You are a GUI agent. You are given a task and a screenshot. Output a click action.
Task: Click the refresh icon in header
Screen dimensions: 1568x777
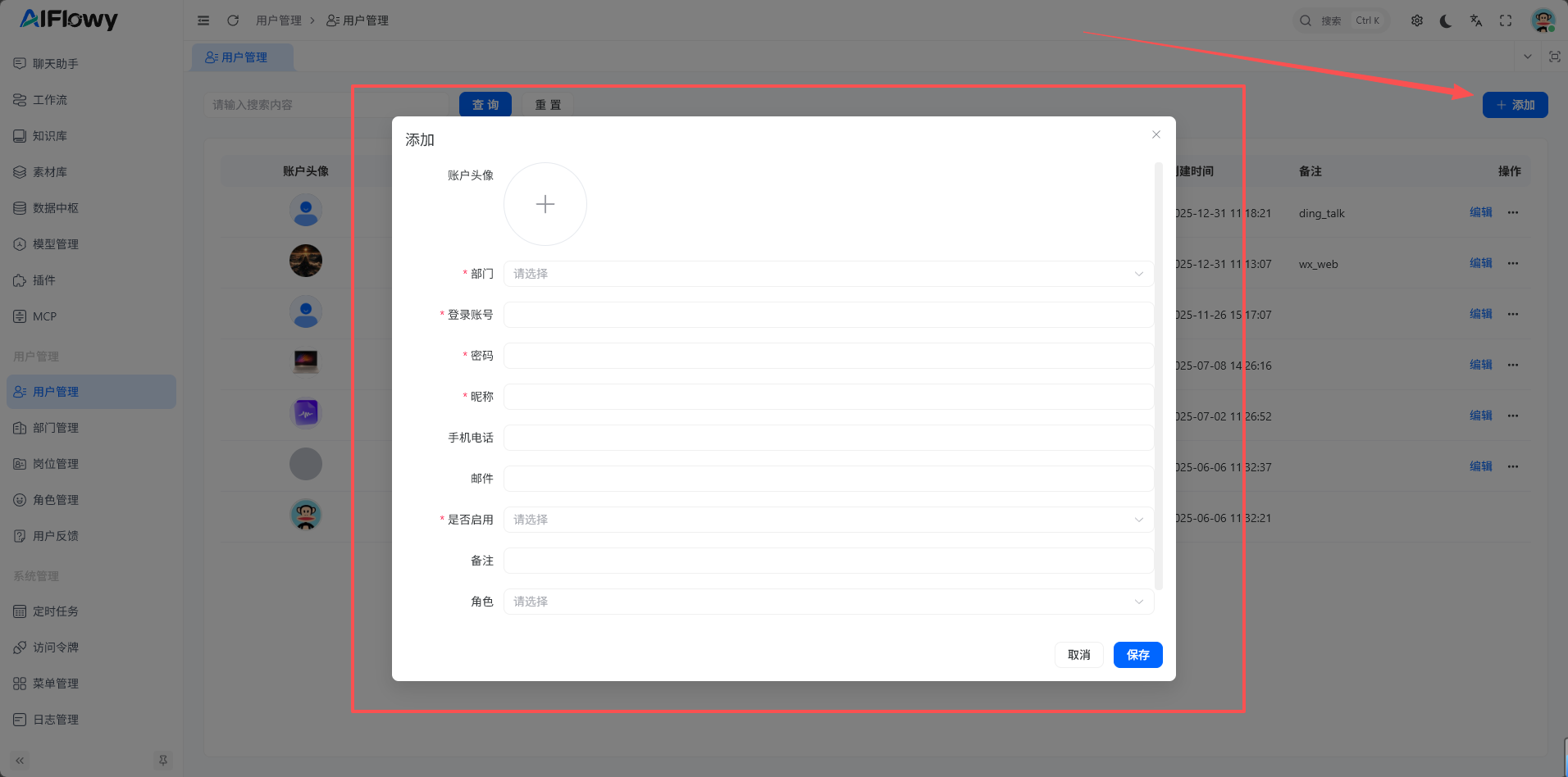(x=233, y=20)
